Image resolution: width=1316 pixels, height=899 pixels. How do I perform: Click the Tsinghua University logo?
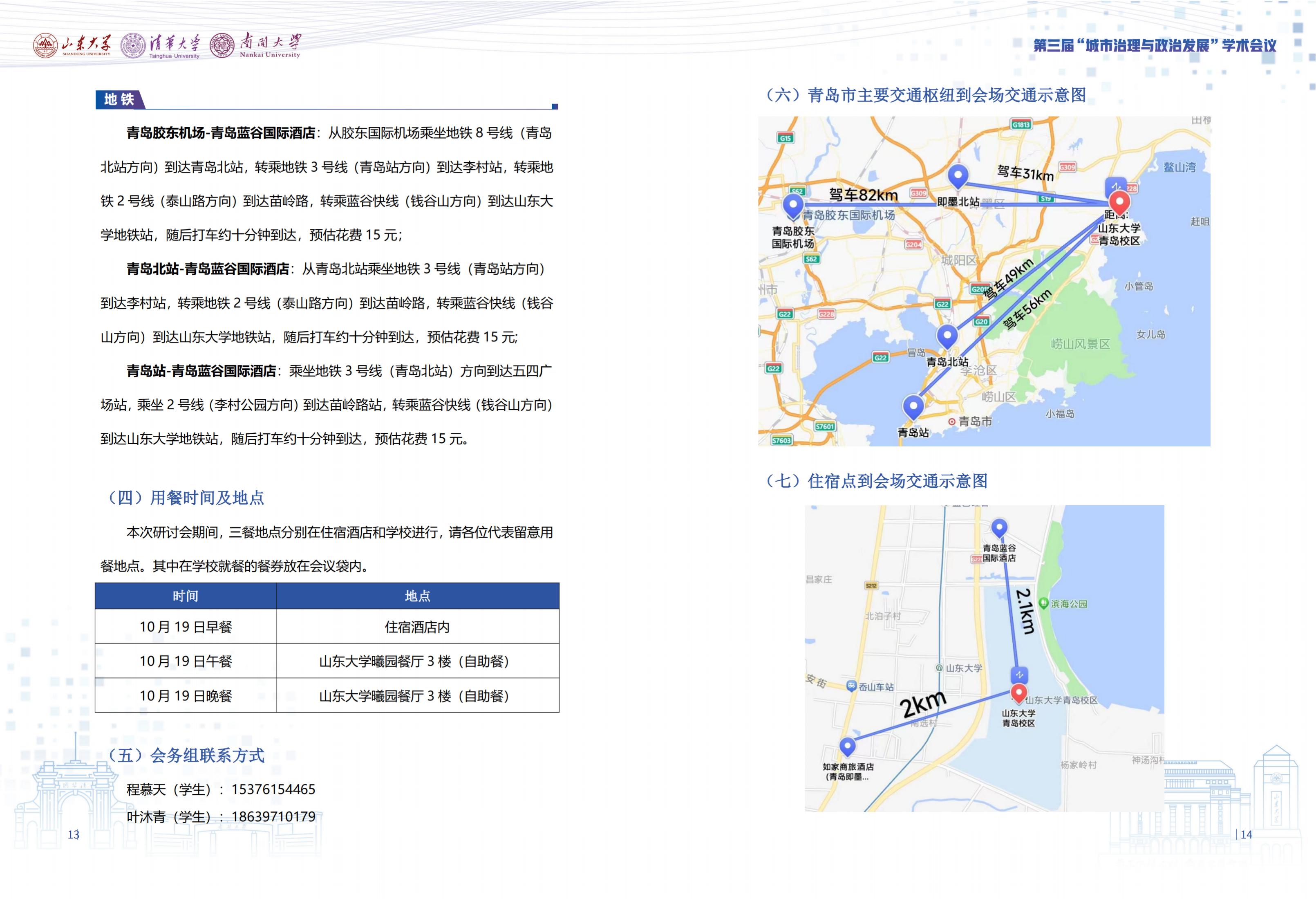coord(160,45)
